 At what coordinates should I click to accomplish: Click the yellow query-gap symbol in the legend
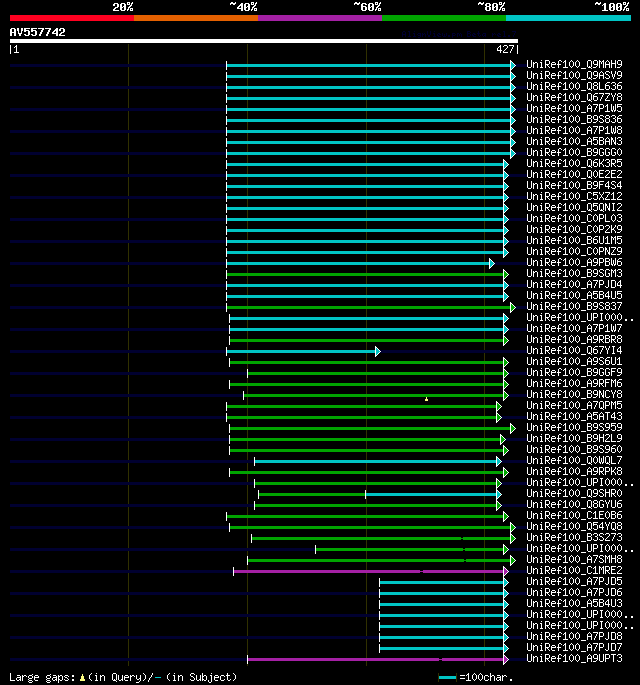pyautogui.click(x=82, y=678)
